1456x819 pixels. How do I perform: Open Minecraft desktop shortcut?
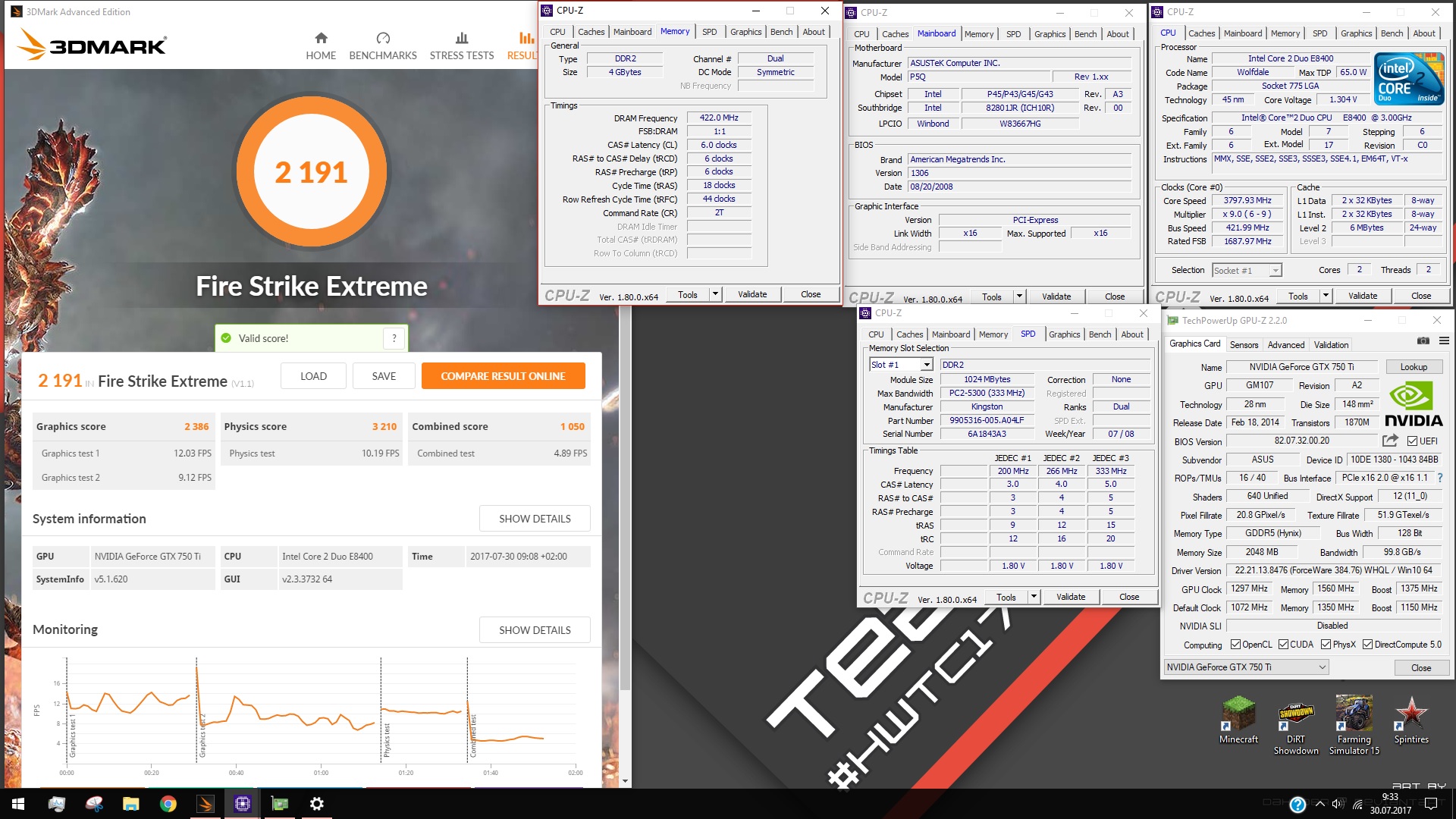pyautogui.click(x=1238, y=720)
